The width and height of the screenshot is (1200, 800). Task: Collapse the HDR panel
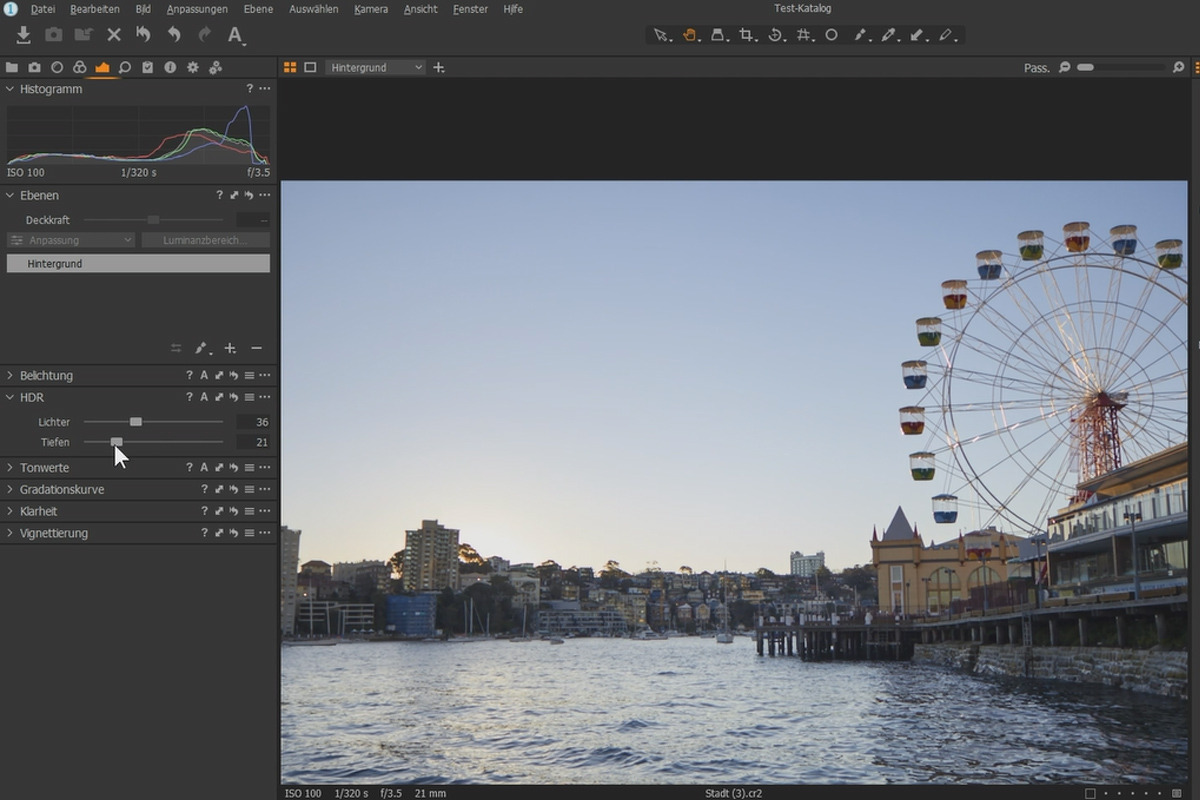pyautogui.click(x=10, y=397)
